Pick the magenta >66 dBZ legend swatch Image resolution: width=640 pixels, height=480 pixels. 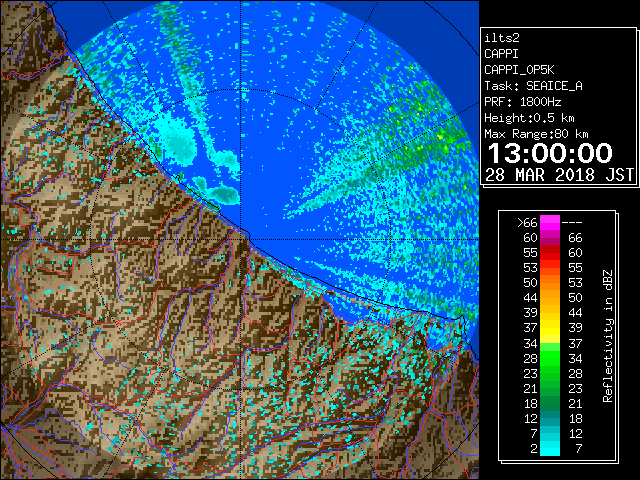coord(550,223)
